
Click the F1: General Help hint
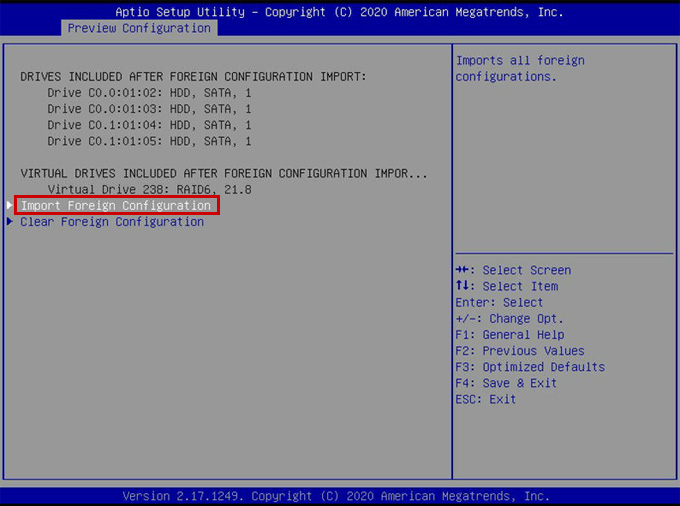(509, 335)
